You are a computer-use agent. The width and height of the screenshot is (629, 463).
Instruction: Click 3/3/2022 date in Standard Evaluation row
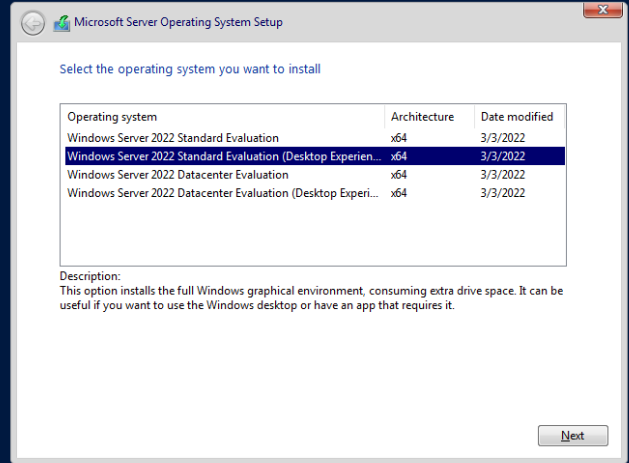[x=503, y=138]
